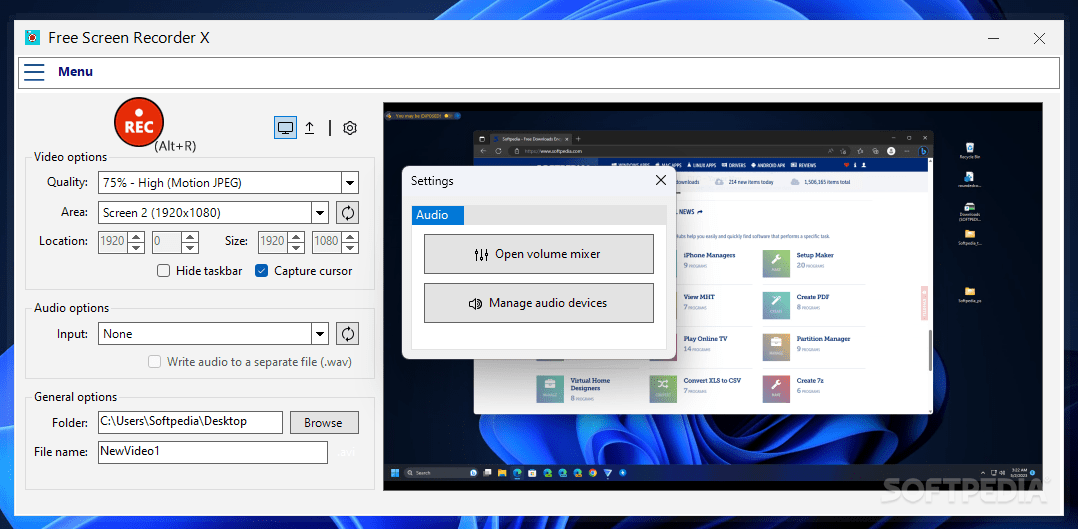Click the '(Alt+R)' shortcut label
The image size is (1078, 529).
(x=175, y=146)
